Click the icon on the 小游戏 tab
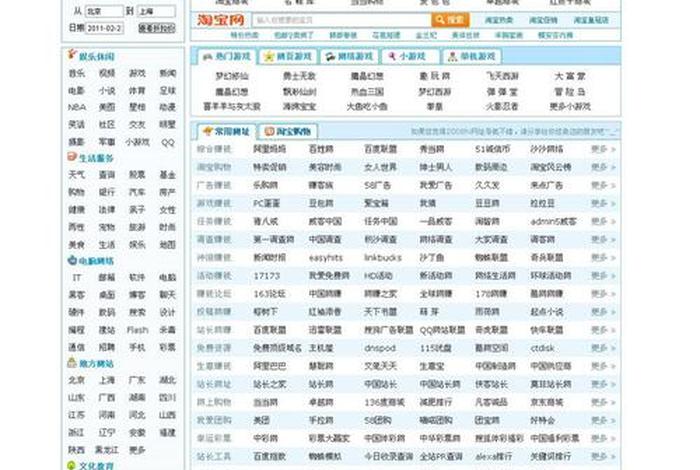This screenshot has width=700, height=470. tap(392, 56)
